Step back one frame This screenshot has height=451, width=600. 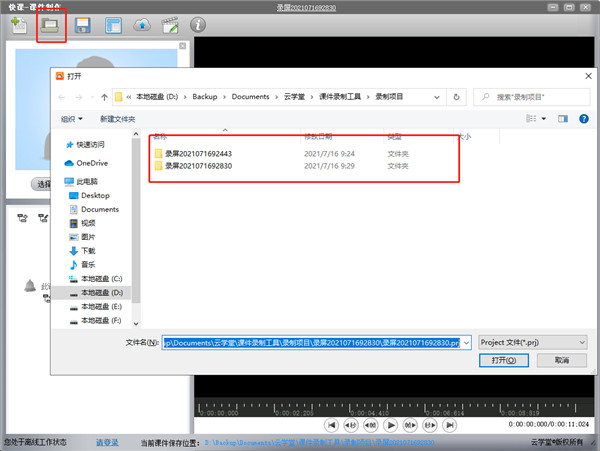370,425
